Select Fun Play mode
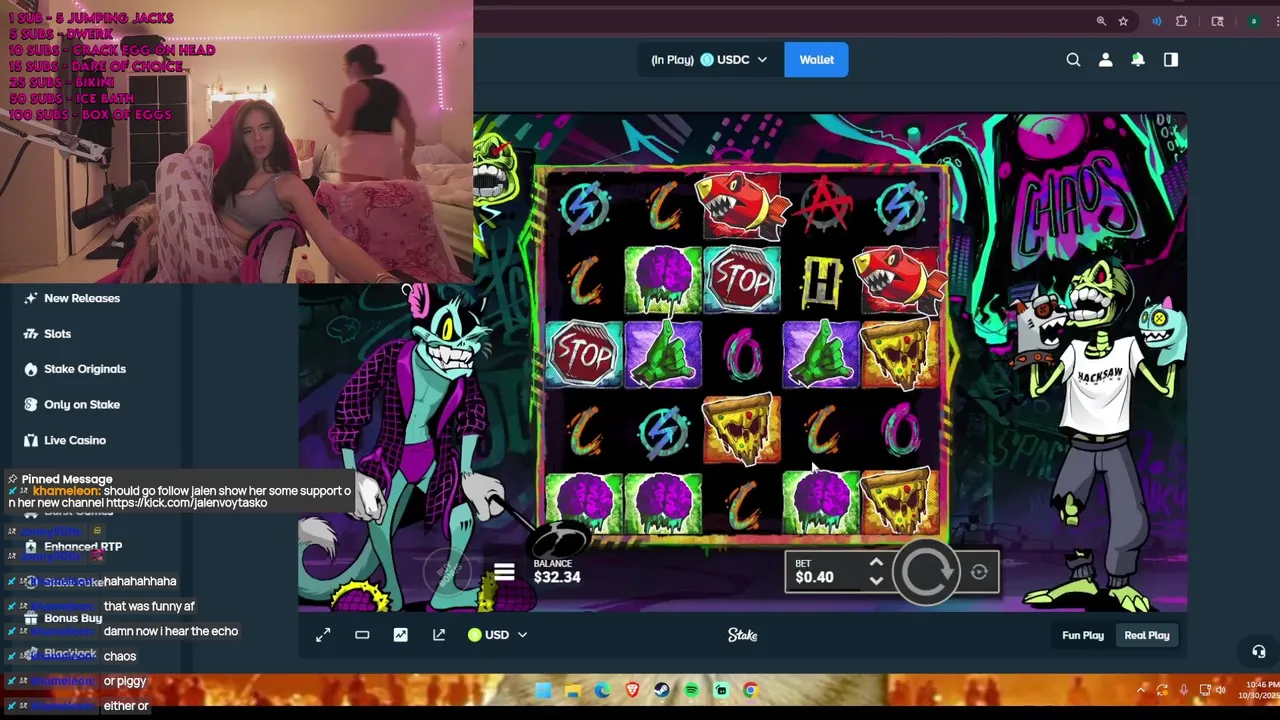The image size is (1280, 720). (1083, 635)
